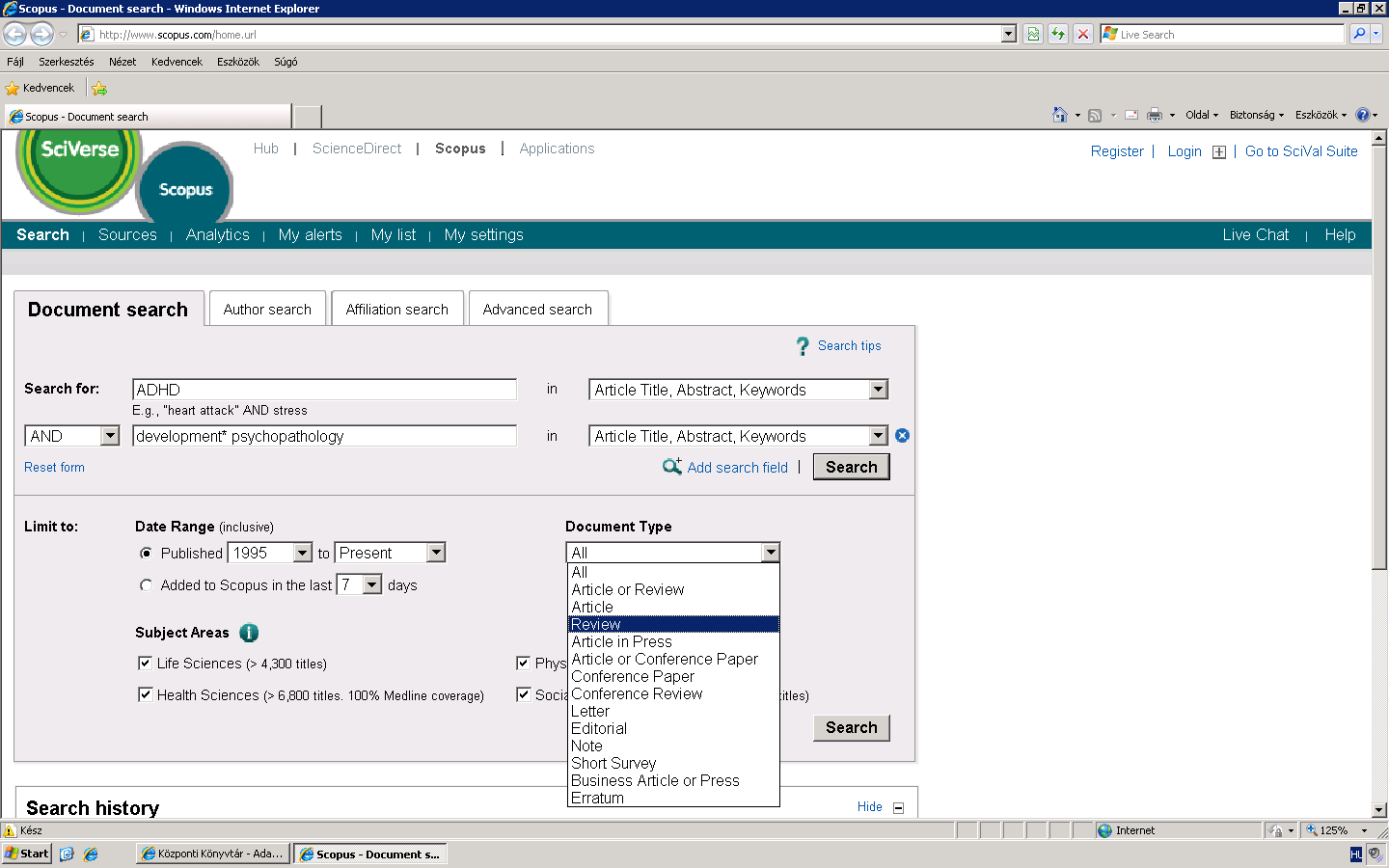Image resolution: width=1389 pixels, height=868 pixels.
Task: Click the page vertical scrollbar down arrow
Action: pyautogui.click(x=1379, y=810)
